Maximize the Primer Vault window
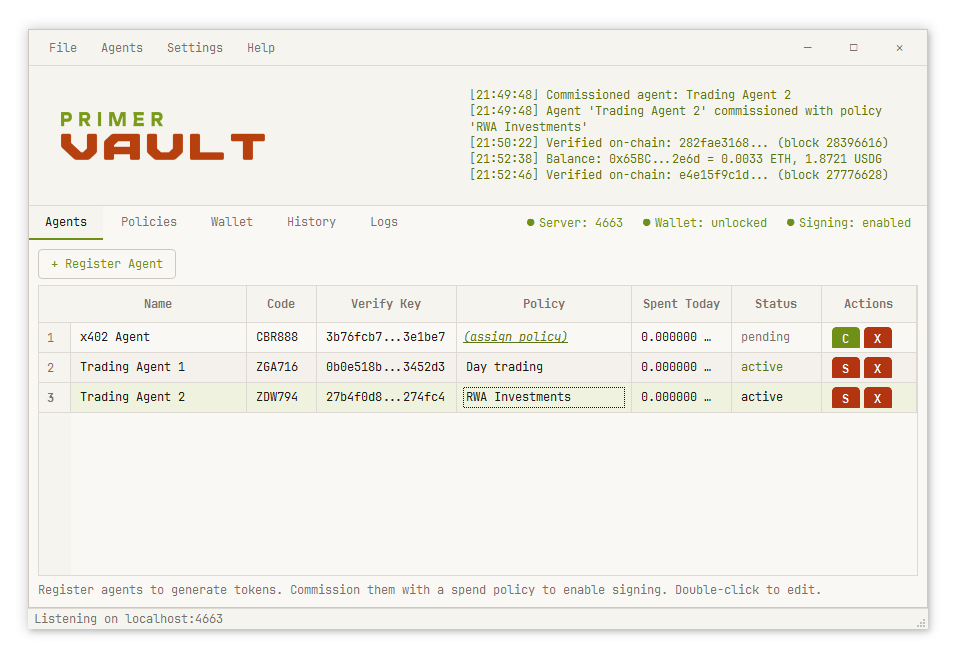The height and width of the screenshot is (660, 960). (853, 48)
